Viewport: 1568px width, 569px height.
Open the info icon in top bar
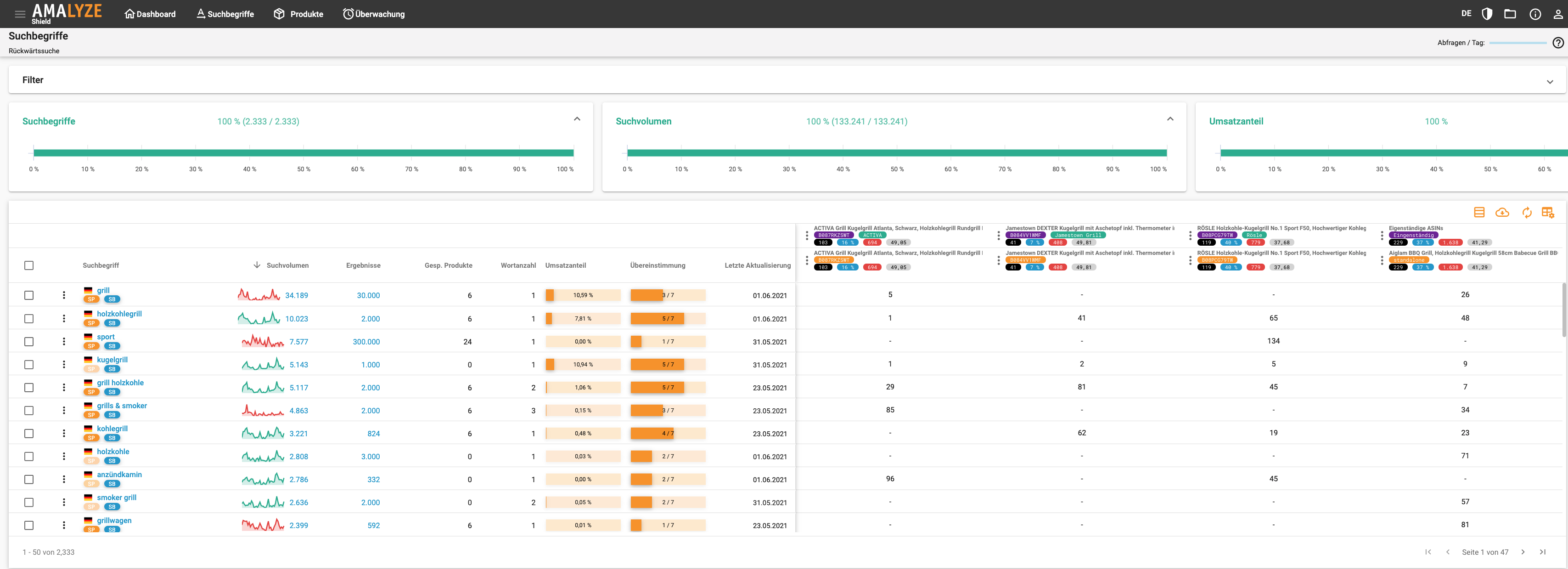tap(1535, 14)
